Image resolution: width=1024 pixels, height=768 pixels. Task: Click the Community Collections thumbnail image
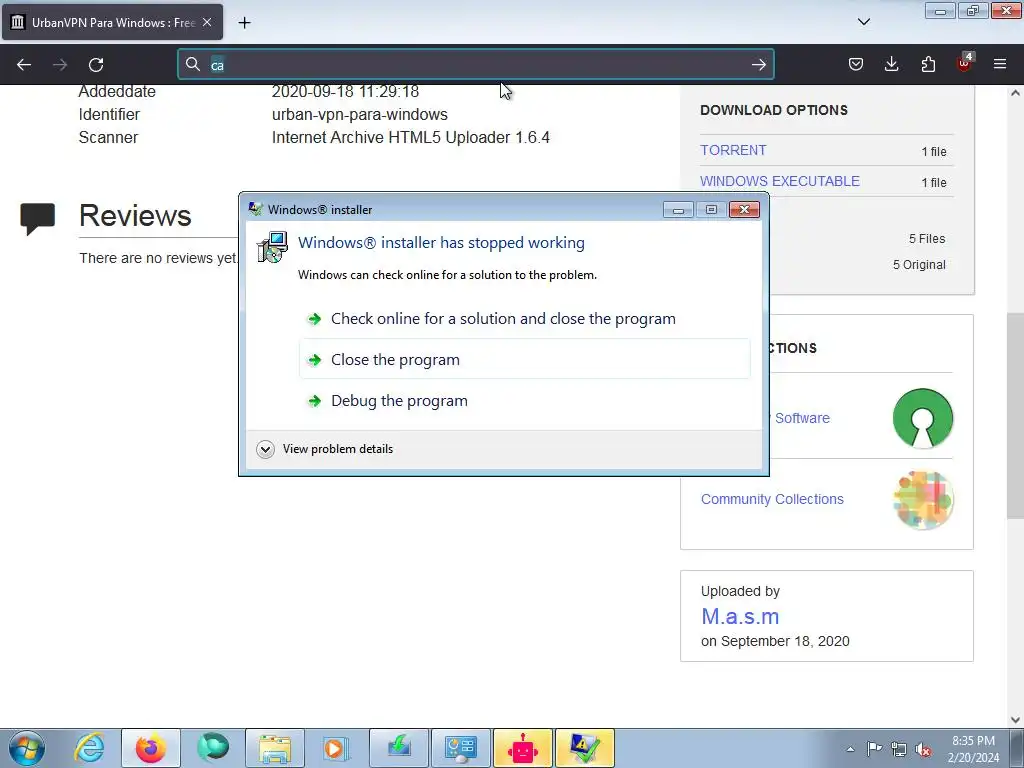923,500
